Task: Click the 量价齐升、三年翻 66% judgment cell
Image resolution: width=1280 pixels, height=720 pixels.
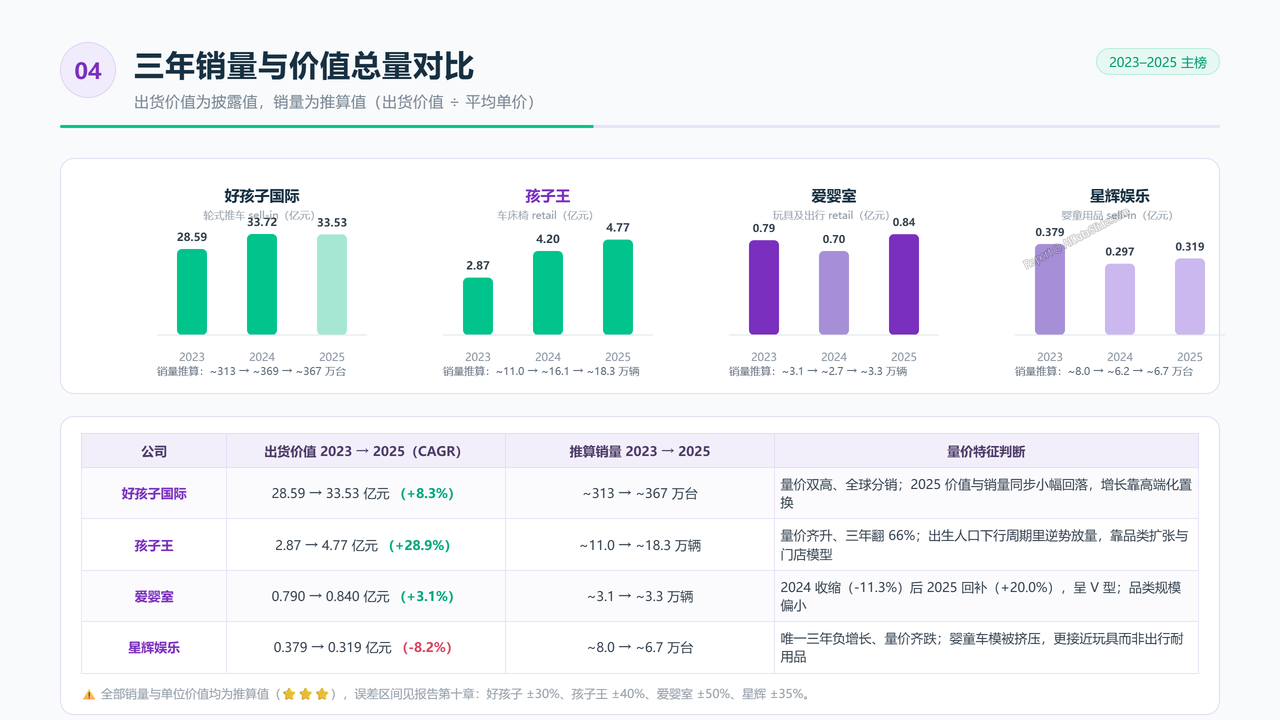Action: 986,545
